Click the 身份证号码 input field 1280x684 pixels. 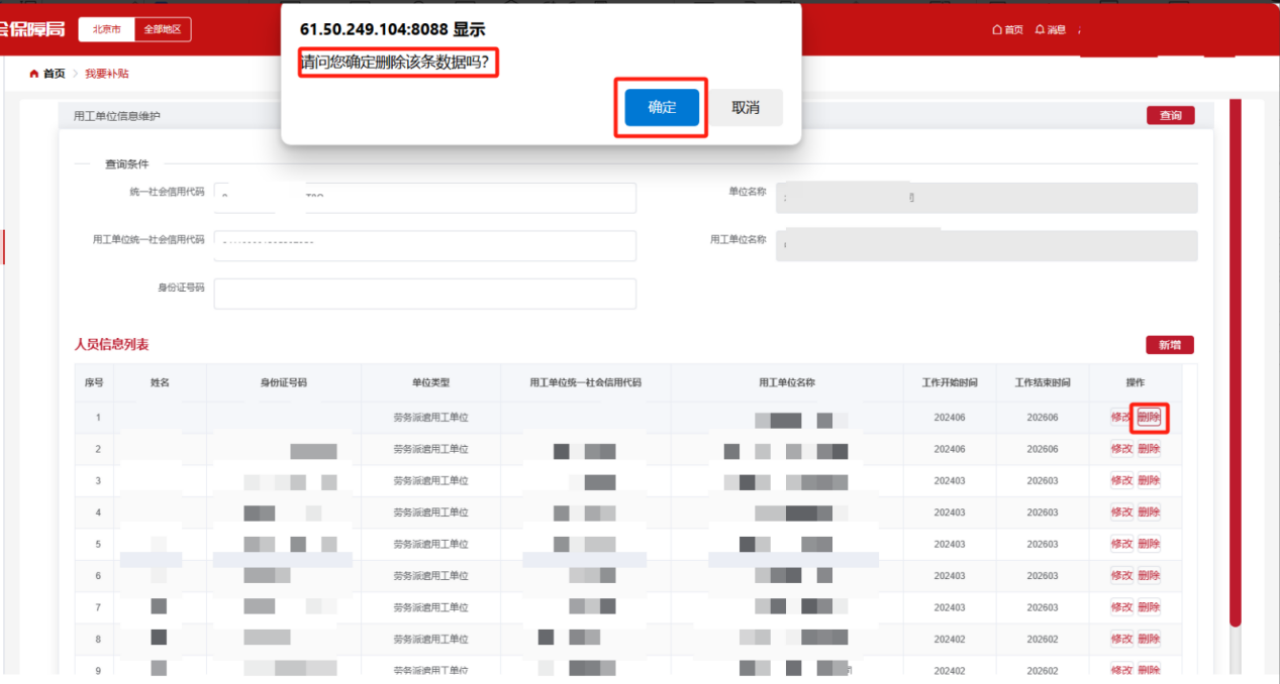pos(425,294)
